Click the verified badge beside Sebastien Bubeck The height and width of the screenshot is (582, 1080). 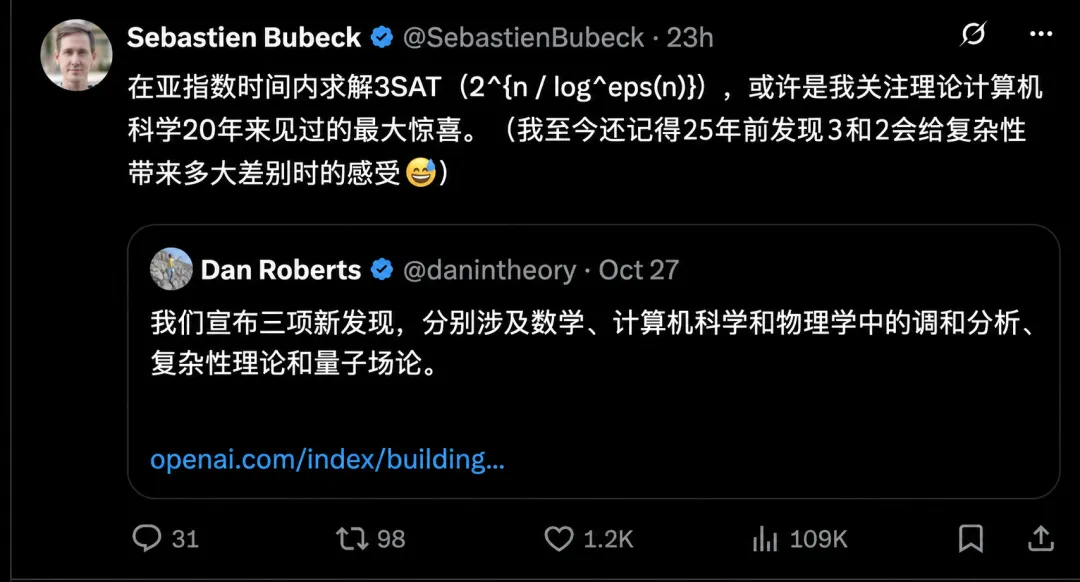(x=382, y=37)
